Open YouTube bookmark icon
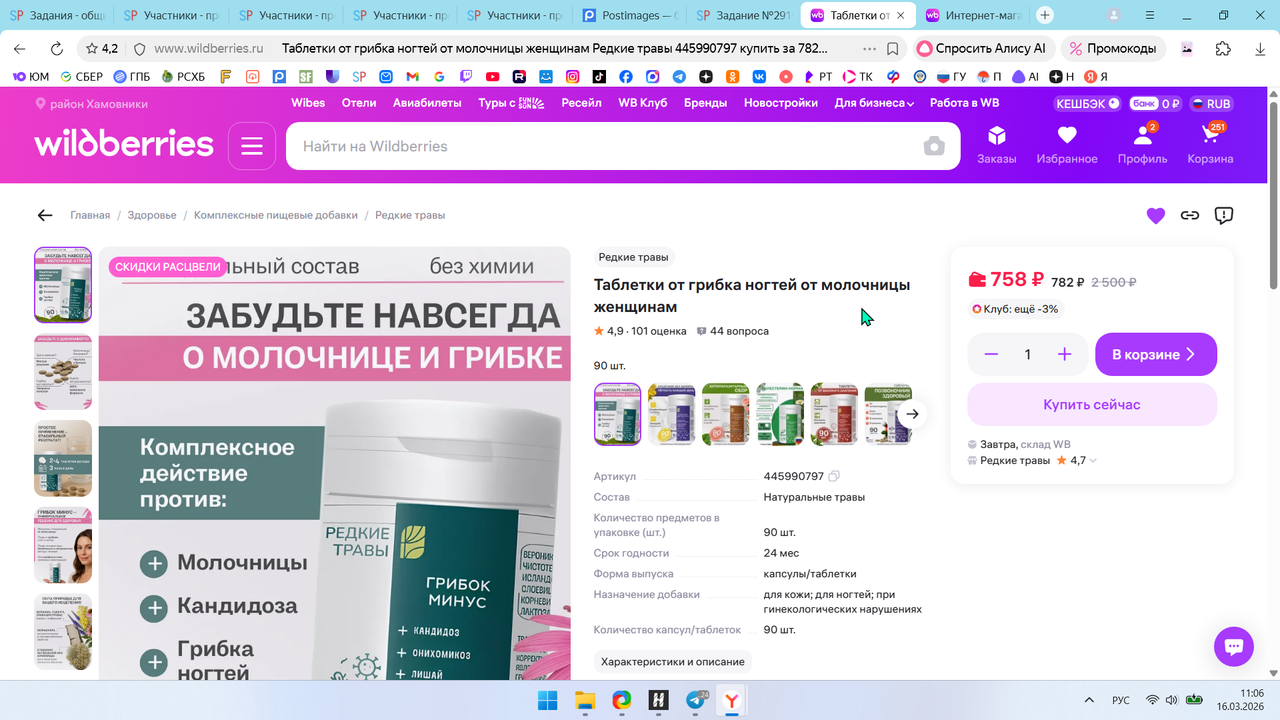 click(493, 76)
